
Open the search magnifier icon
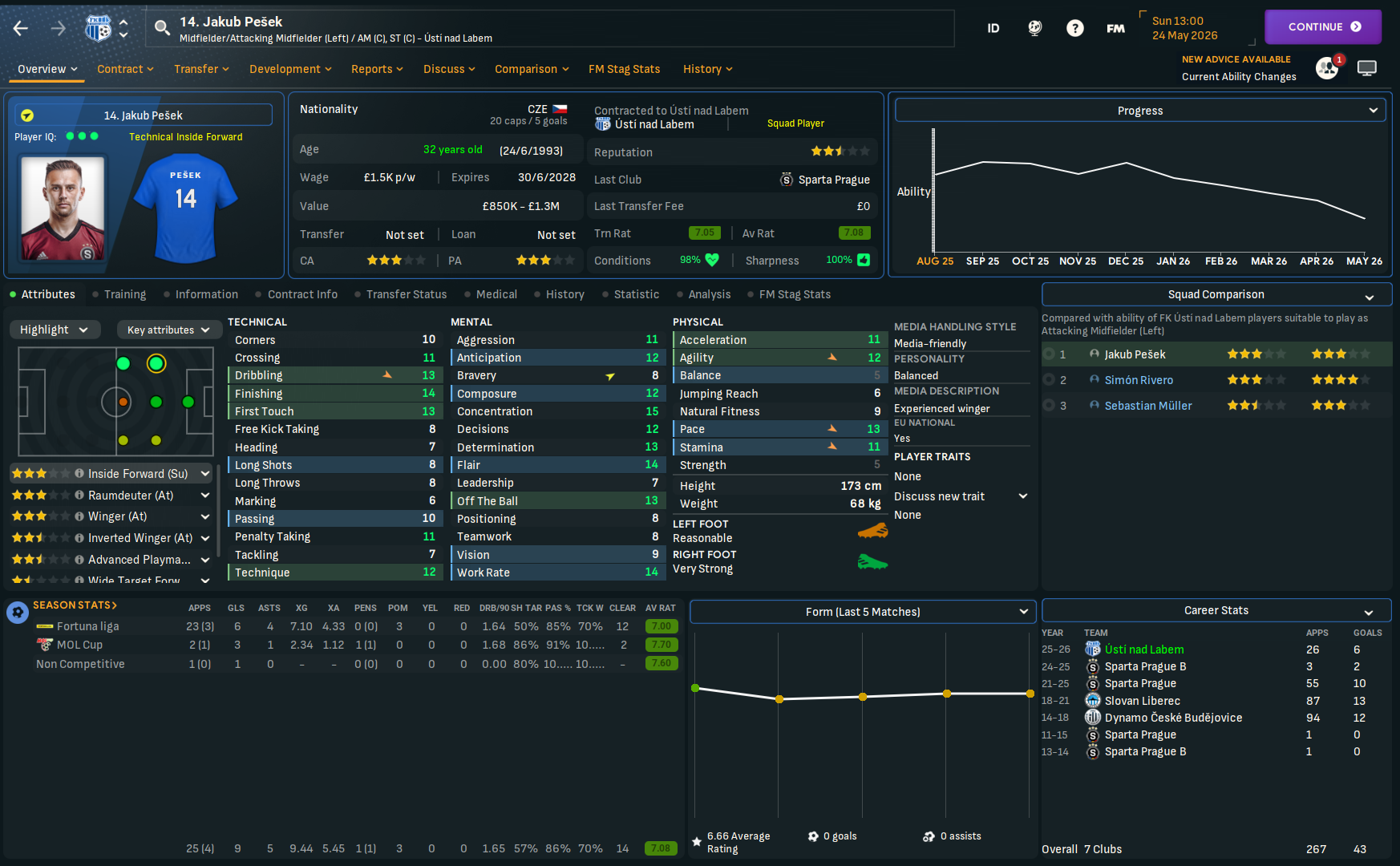coord(162,29)
